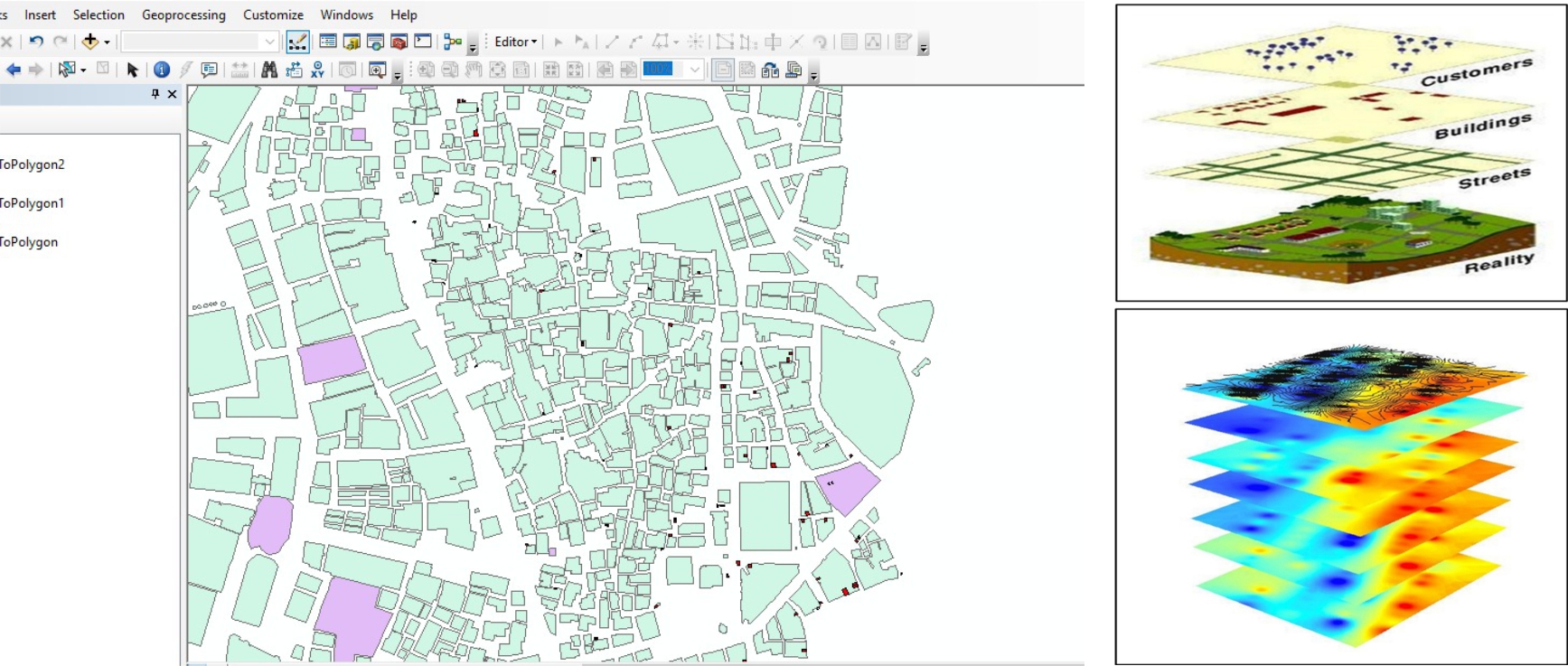
Task: Go back to previous extent
Action: (x=14, y=70)
